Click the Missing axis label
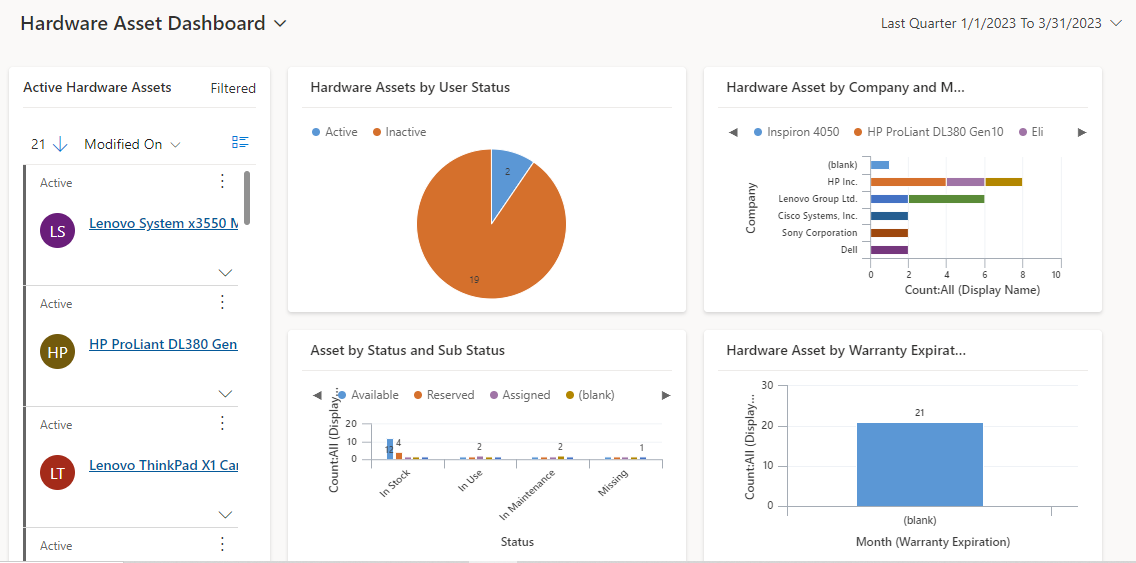Viewport: 1136px width, 563px height. (613, 484)
